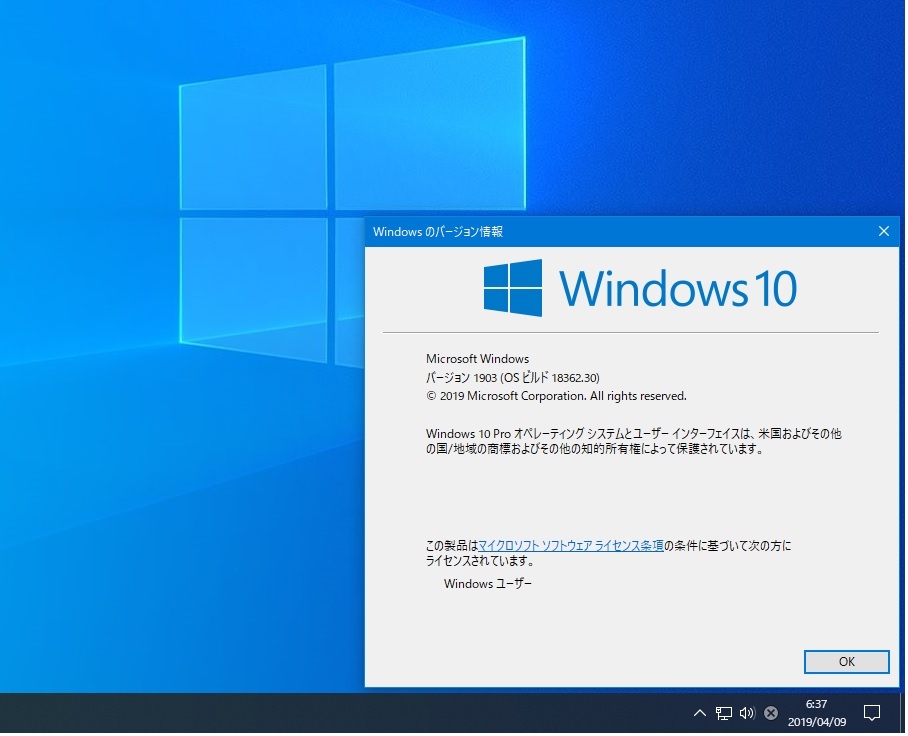This screenshot has width=908, height=736.
Task: Click the tray icon with X mark
Action: click(x=772, y=715)
